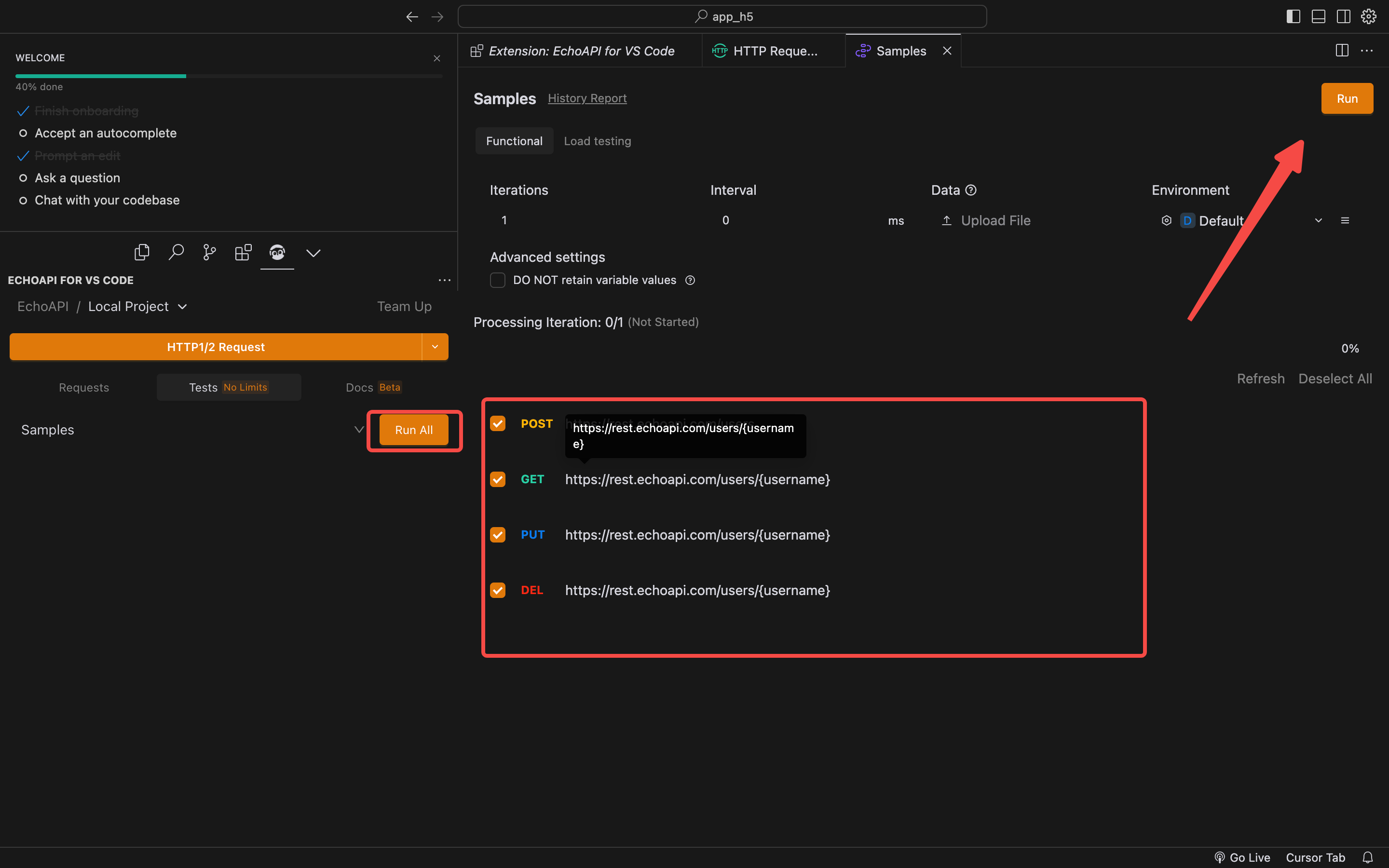Toggle primary sidebar layout icon
Image resolution: width=1389 pixels, height=868 pixels.
click(1293, 17)
